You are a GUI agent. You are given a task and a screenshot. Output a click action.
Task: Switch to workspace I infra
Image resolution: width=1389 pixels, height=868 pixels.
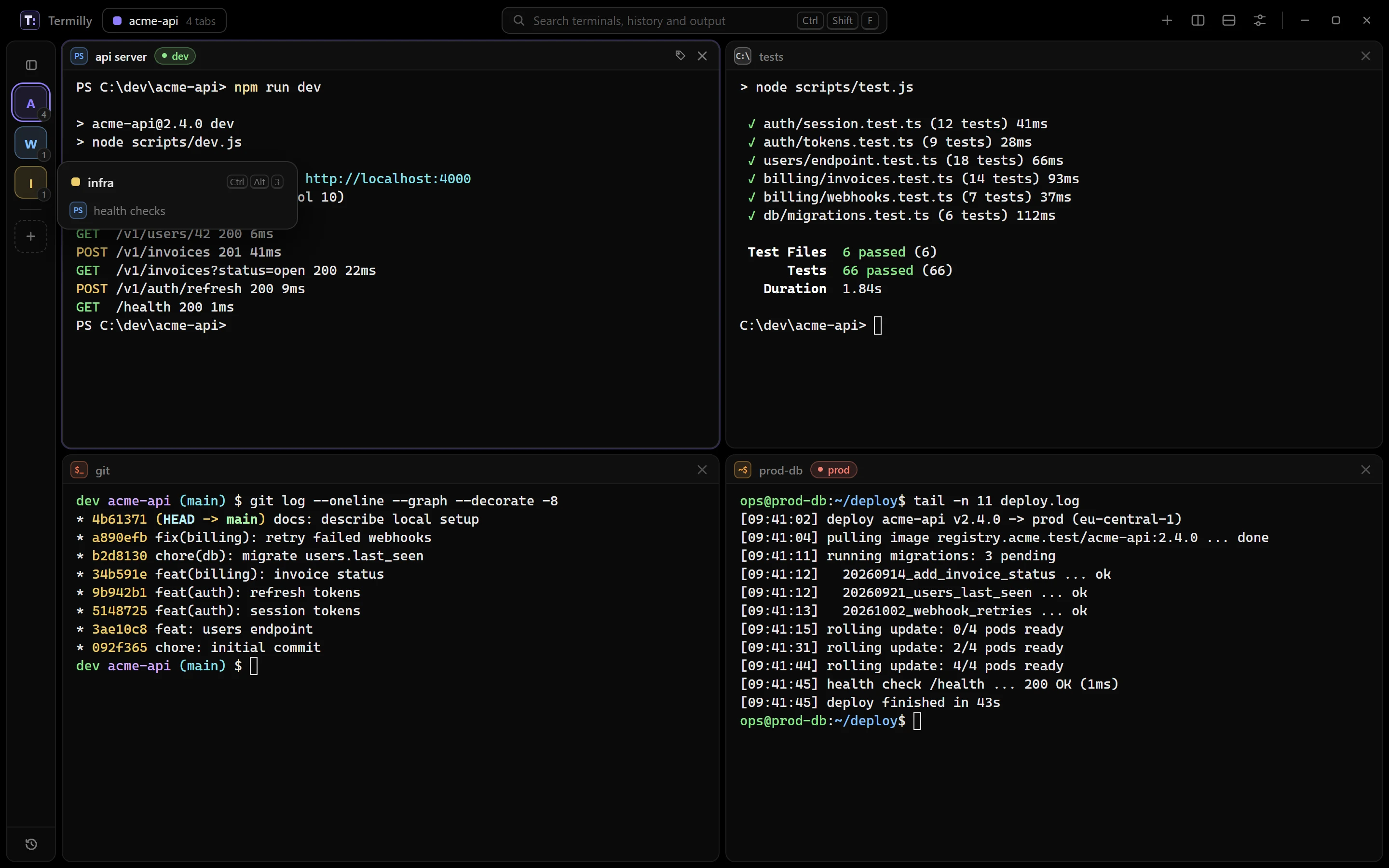31,183
